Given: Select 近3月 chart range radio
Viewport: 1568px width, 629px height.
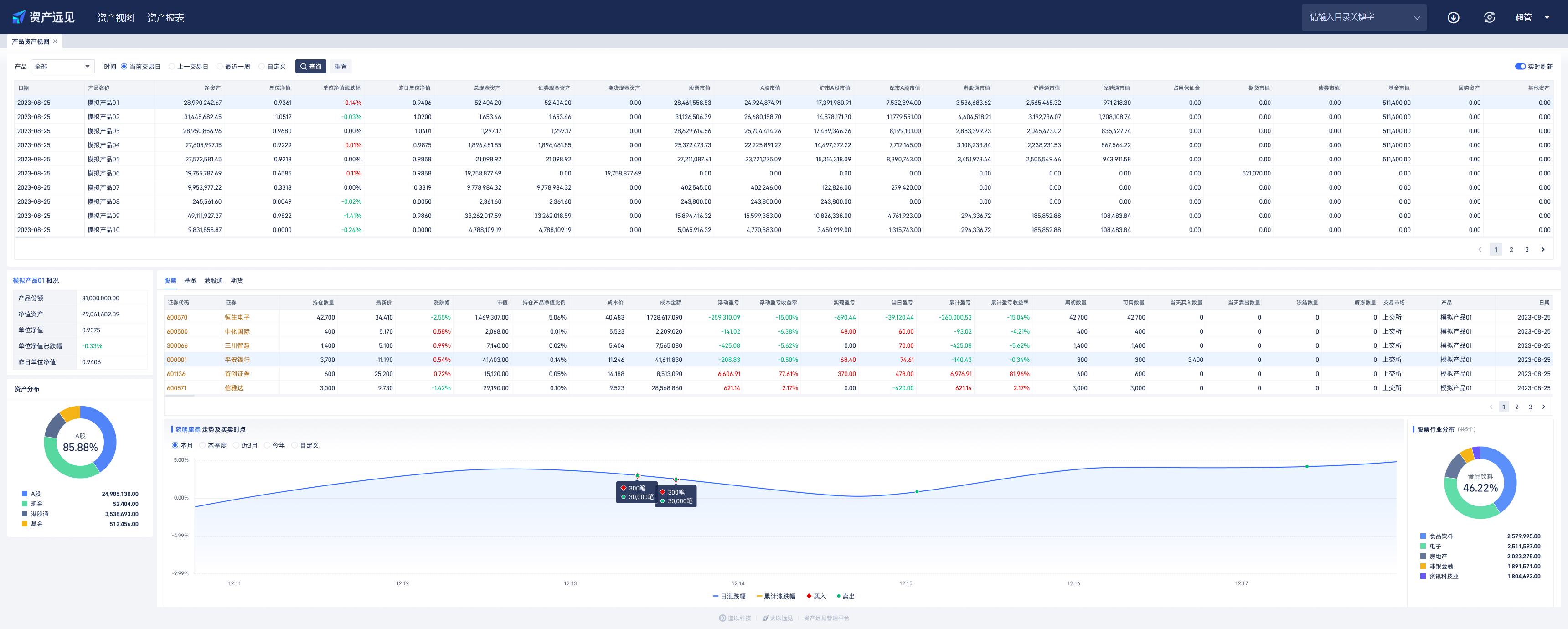Looking at the screenshot, I should tap(236, 445).
